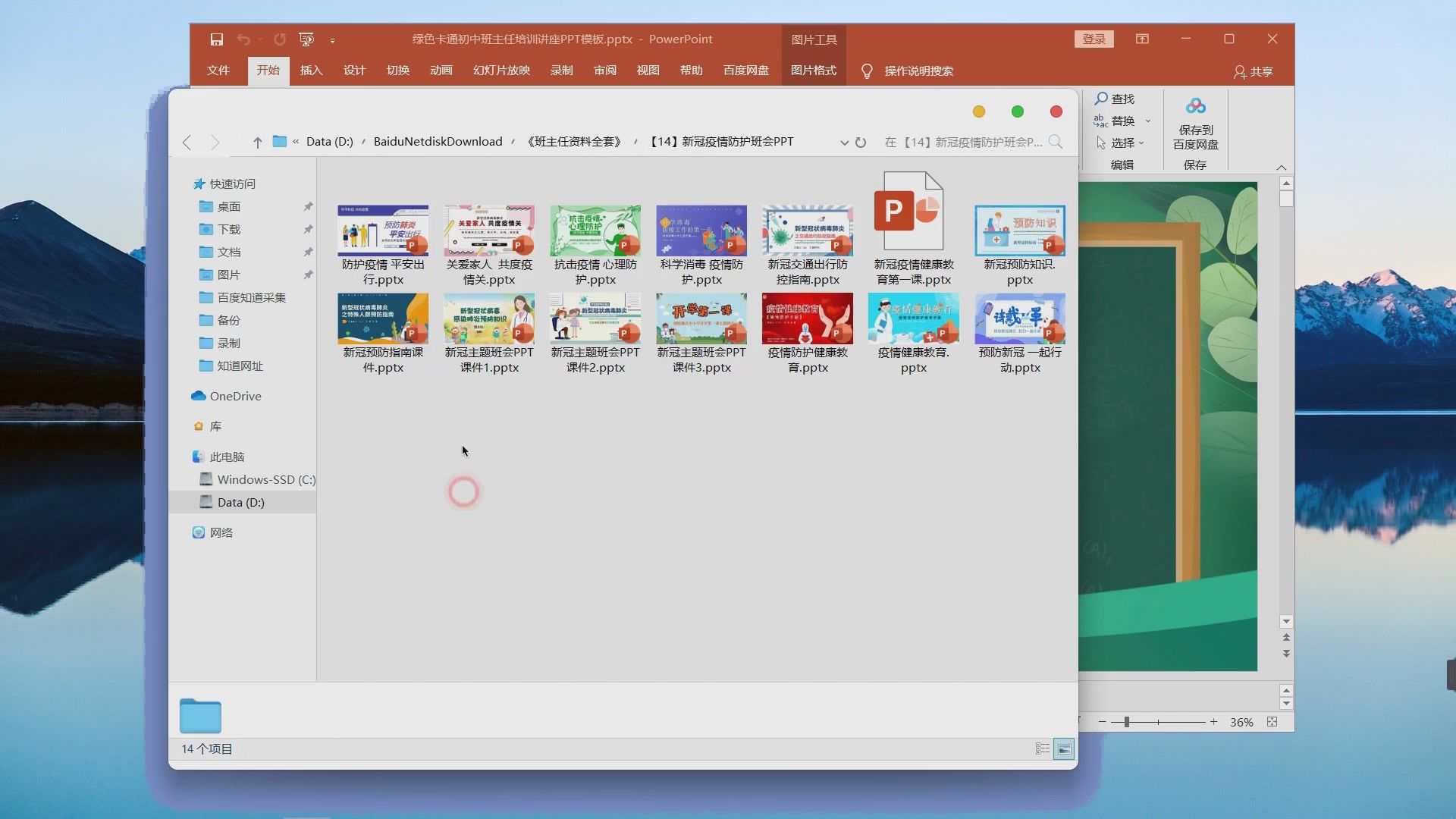Click the zoom slider handle
This screenshot has width=1456, height=819.
point(1127,722)
